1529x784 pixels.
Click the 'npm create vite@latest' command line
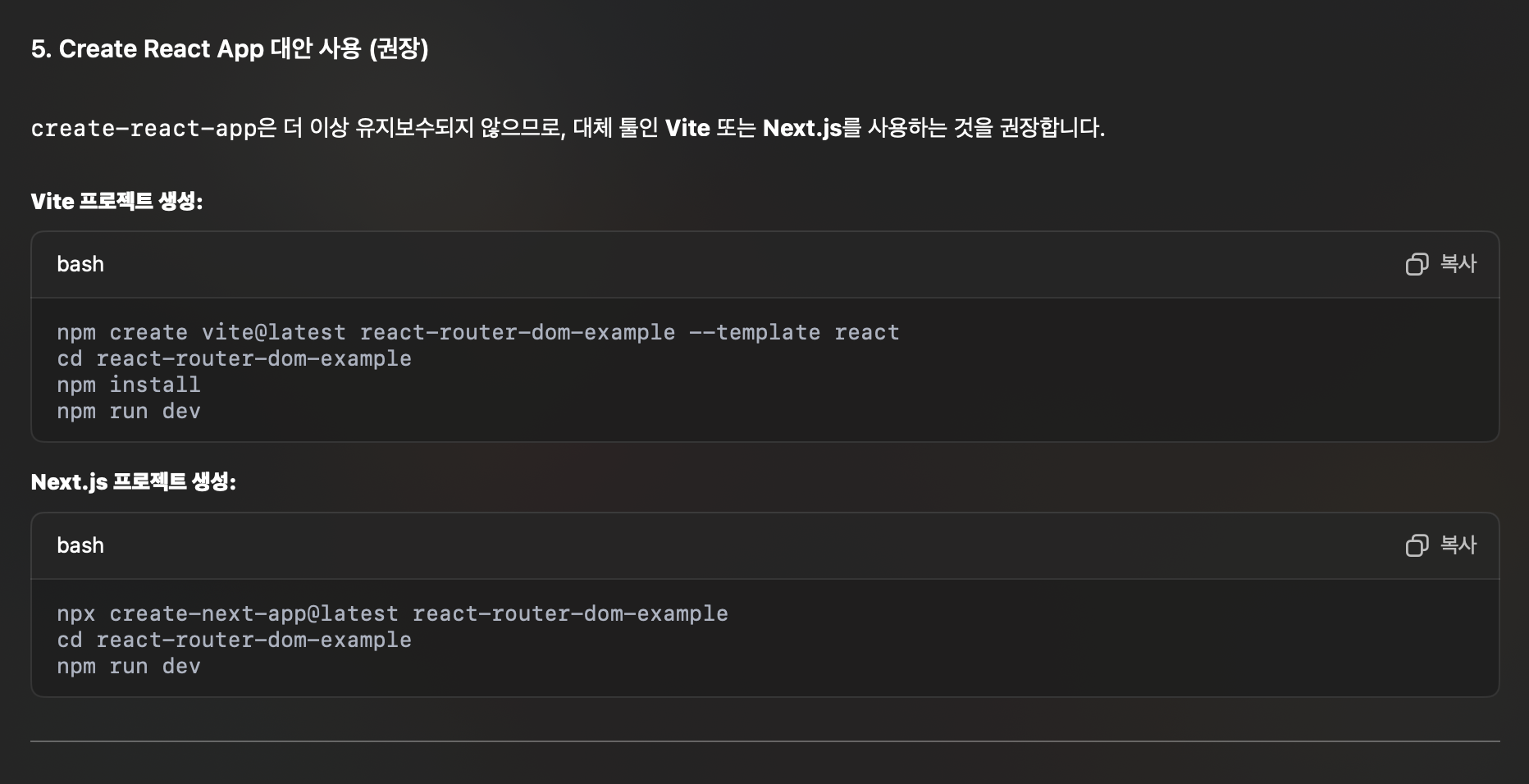point(477,332)
